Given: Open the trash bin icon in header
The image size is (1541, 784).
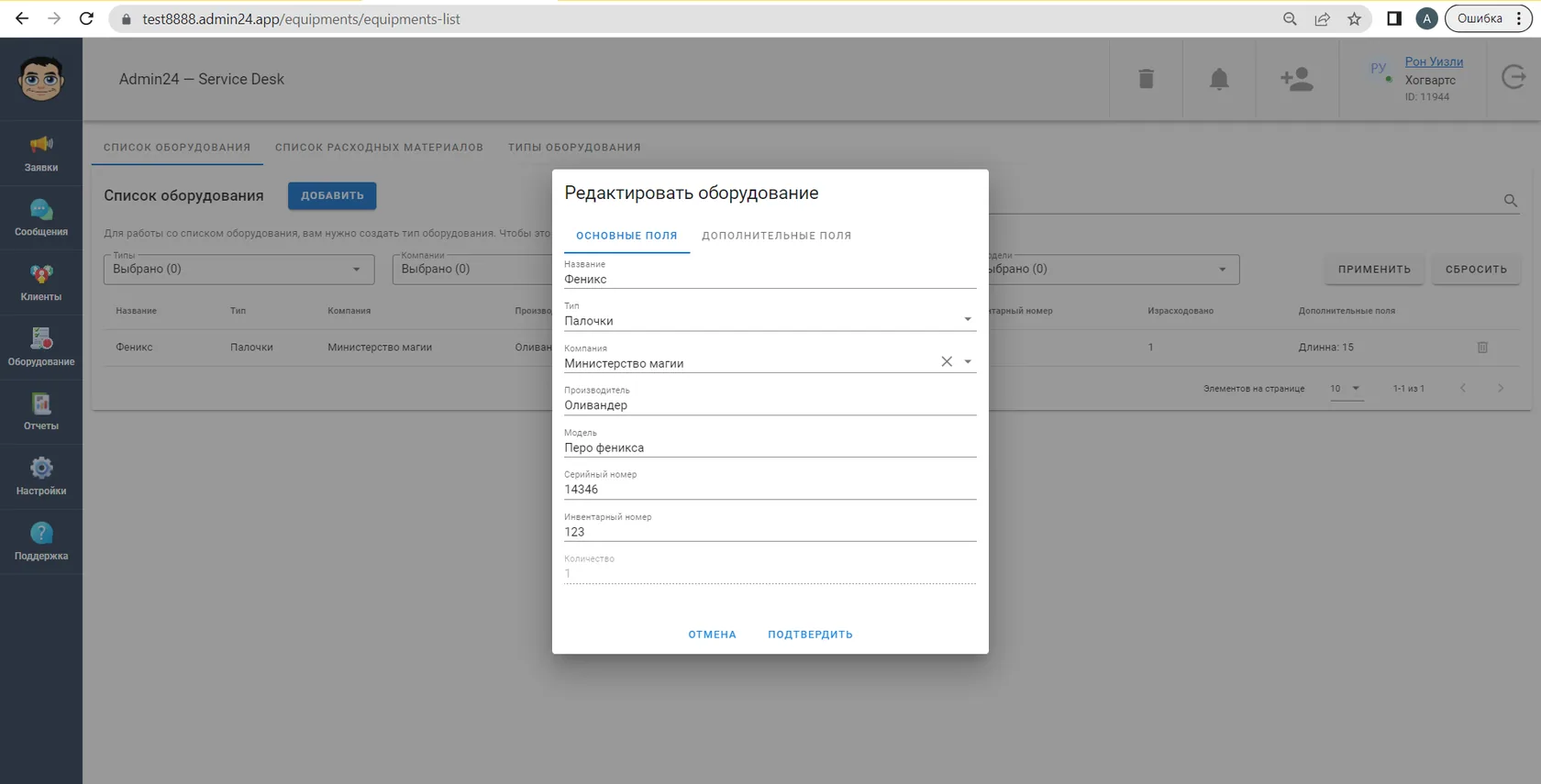Looking at the screenshot, I should tap(1146, 79).
